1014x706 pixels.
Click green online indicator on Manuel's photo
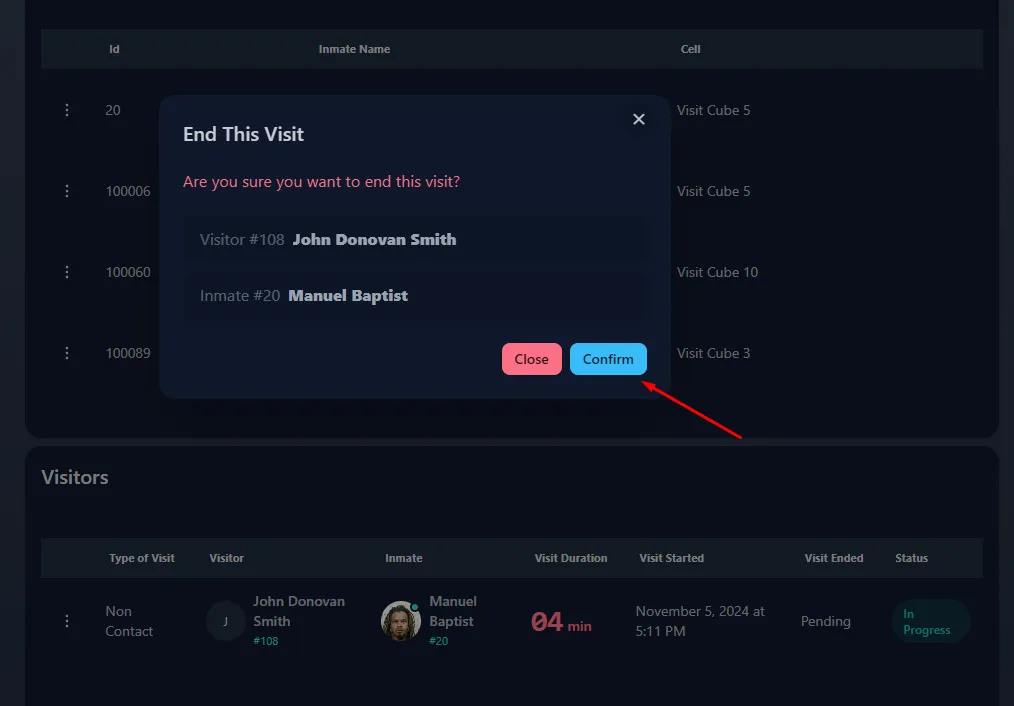414,607
